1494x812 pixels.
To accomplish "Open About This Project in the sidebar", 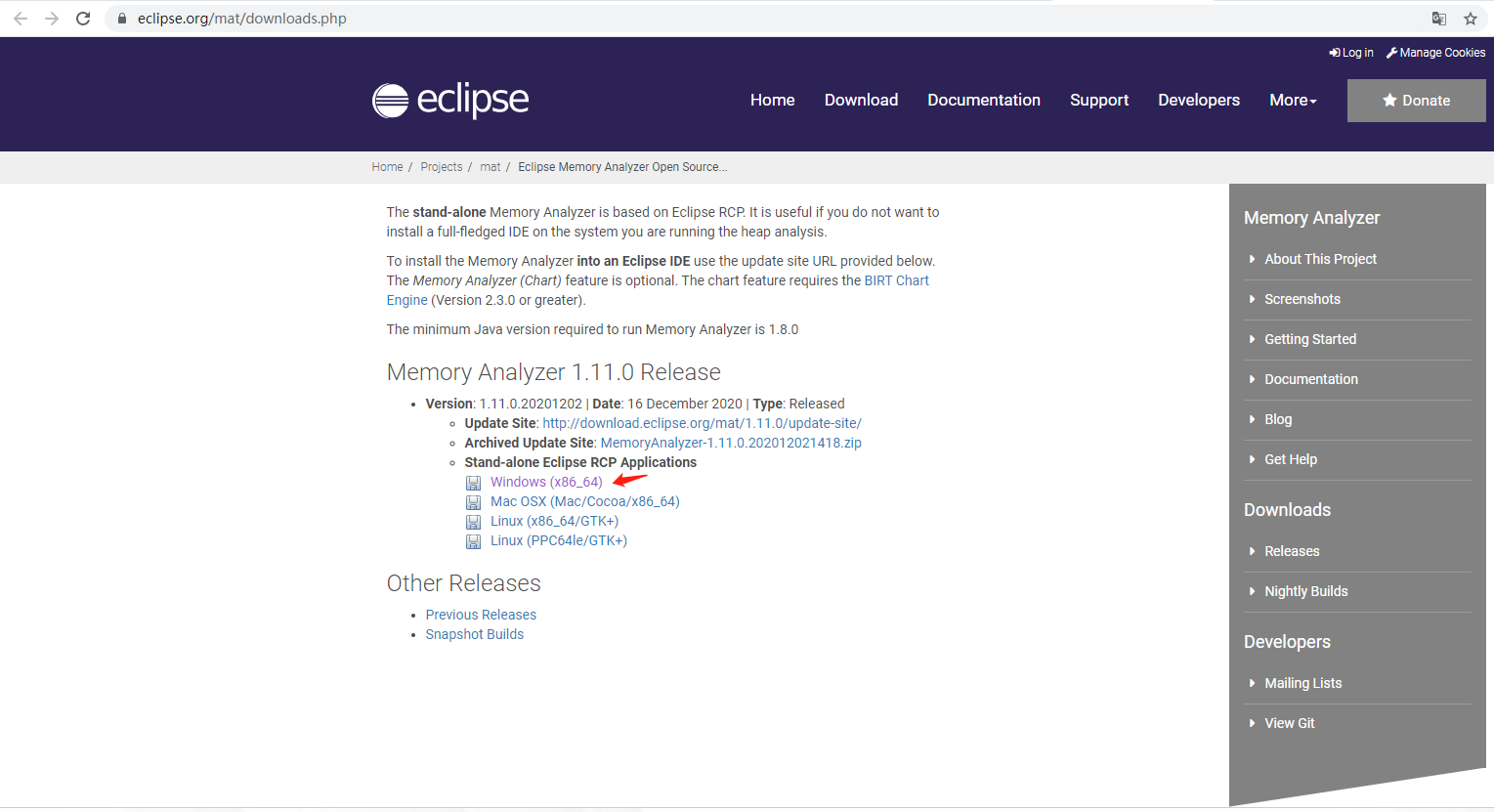I will click(1320, 259).
